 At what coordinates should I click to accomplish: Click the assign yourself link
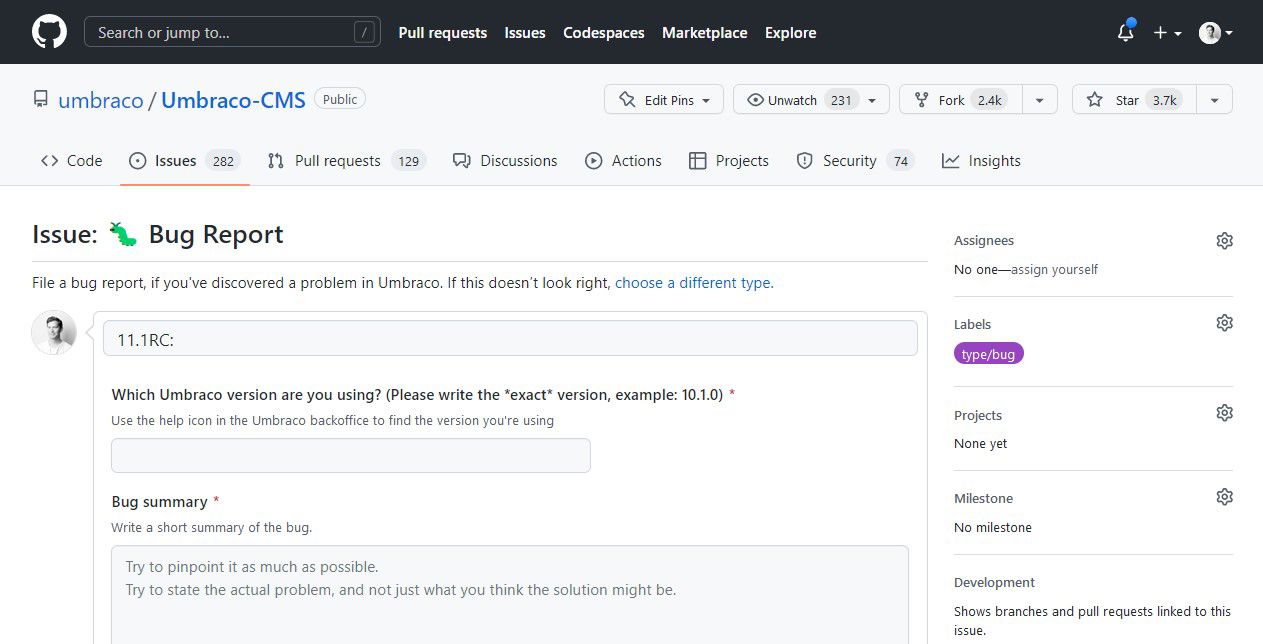tap(1054, 270)
